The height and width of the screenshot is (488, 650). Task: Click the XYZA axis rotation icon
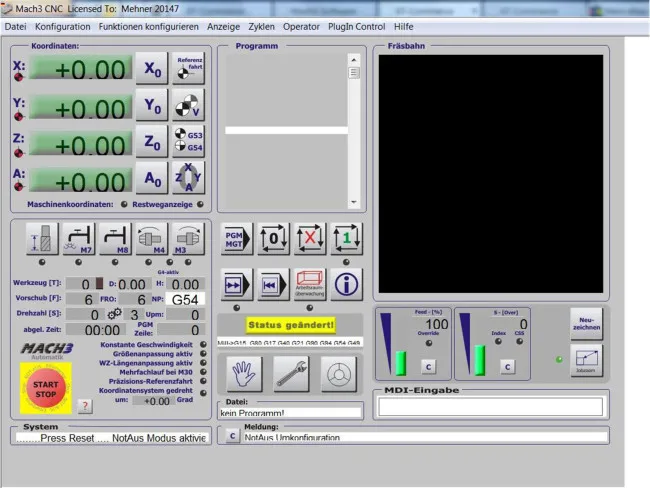pos(188,178)
